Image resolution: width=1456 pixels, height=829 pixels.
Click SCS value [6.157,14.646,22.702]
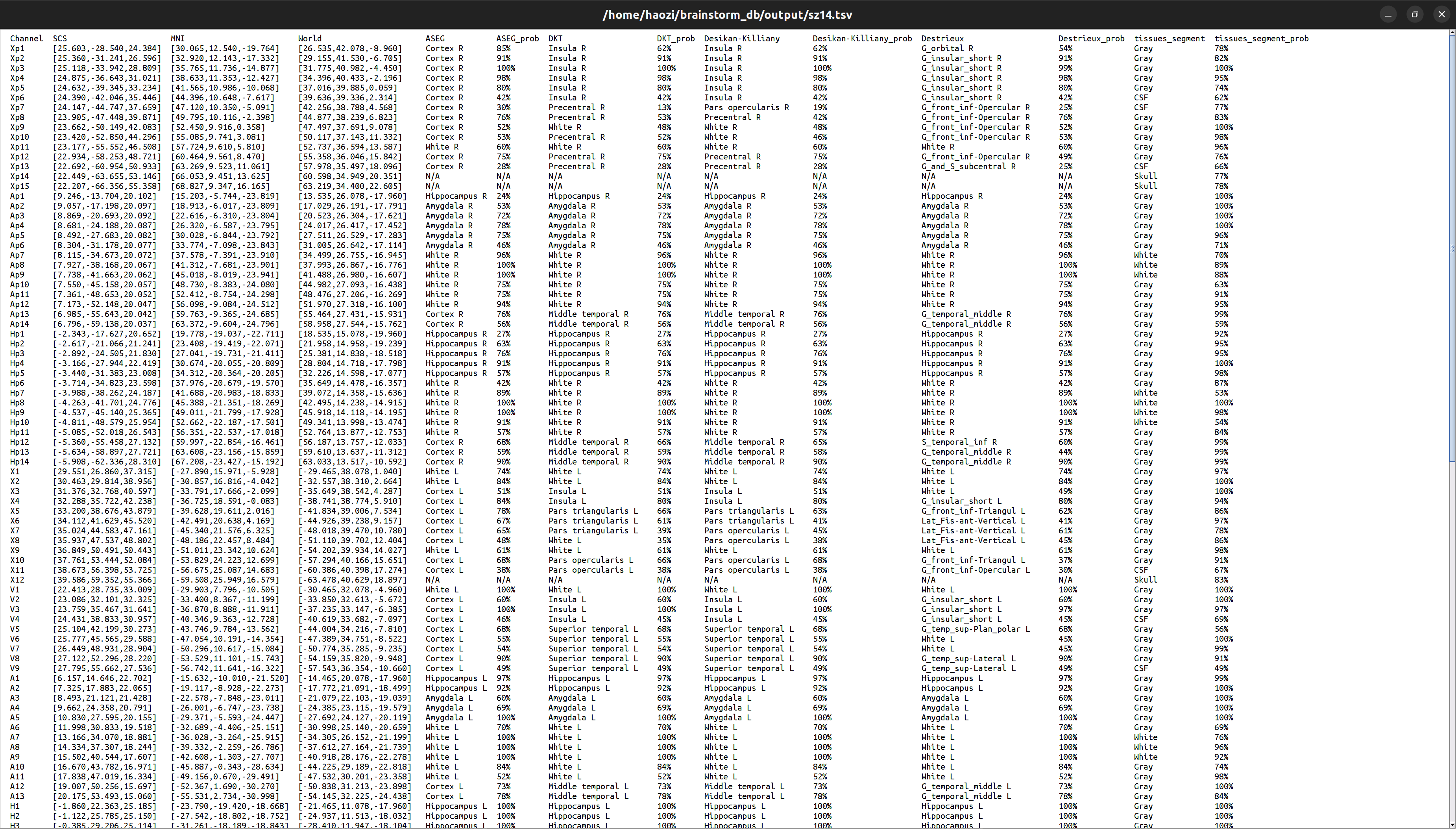[102, 679]
